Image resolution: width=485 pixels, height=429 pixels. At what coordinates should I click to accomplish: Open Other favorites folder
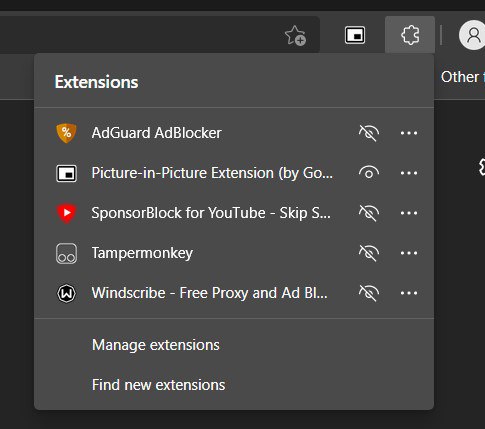[463, 77]
